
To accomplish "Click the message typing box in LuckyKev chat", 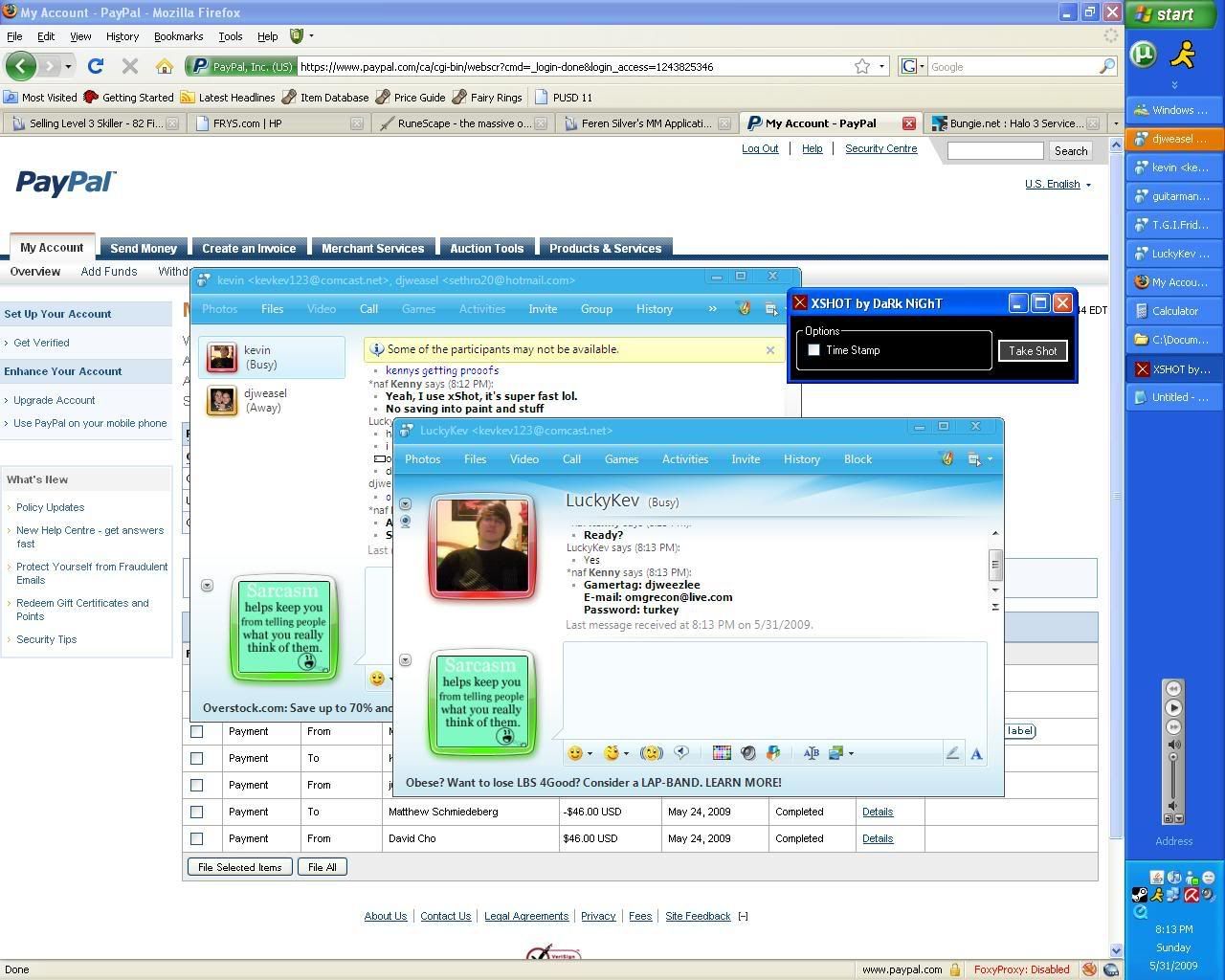I will point(774,690).
